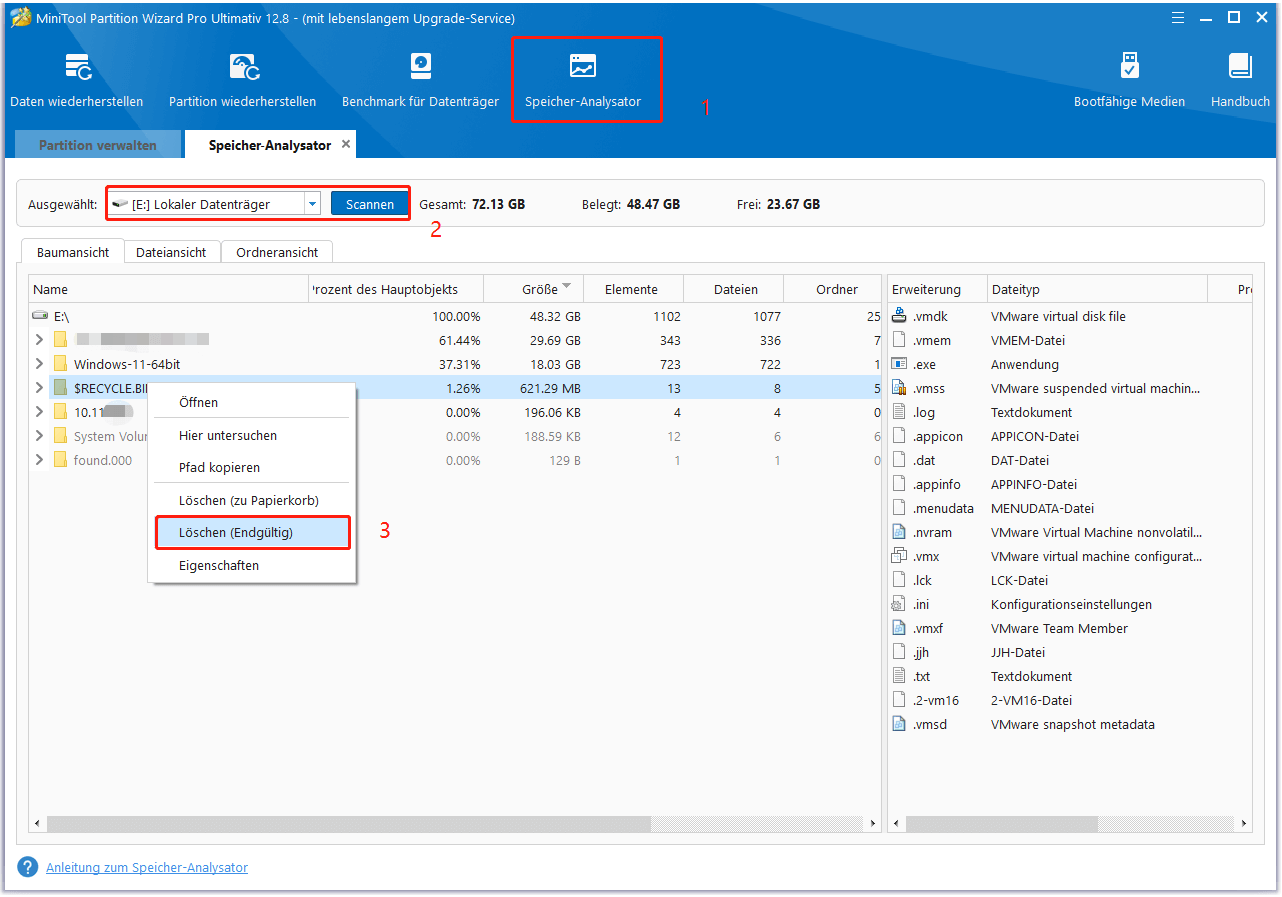The image size is (1282, 897).
Task: Click the System Volume folder icon
Action: [60, 436]
